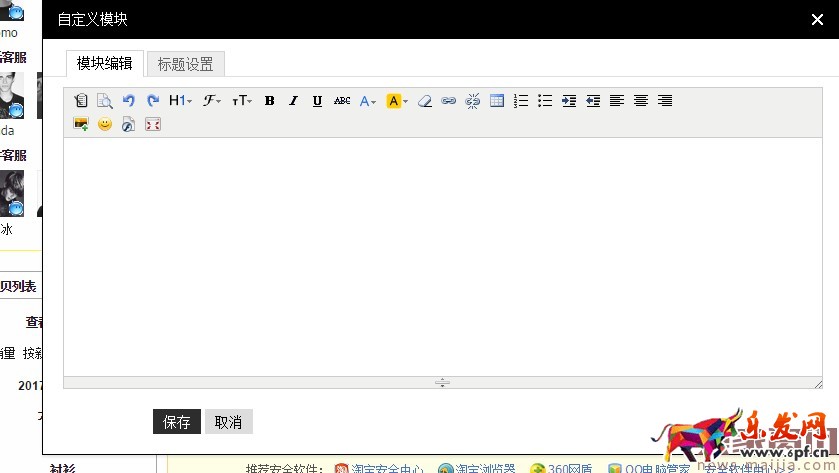Click the undo arrow icon
Viewport: 839px width, 473px height.
click(x=128, y=101)
